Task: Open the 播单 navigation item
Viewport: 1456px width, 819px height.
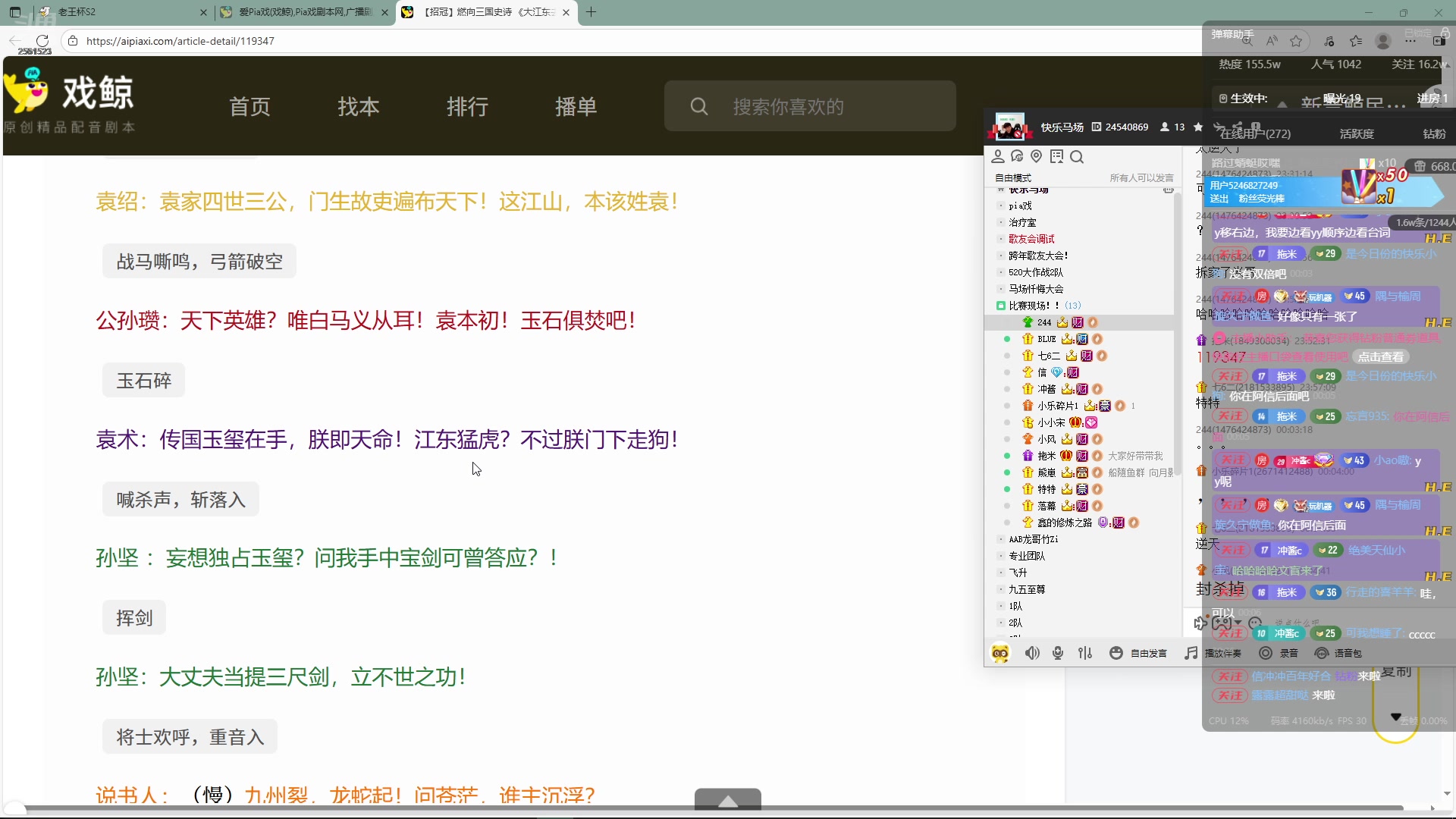Action: coord(576,106)
